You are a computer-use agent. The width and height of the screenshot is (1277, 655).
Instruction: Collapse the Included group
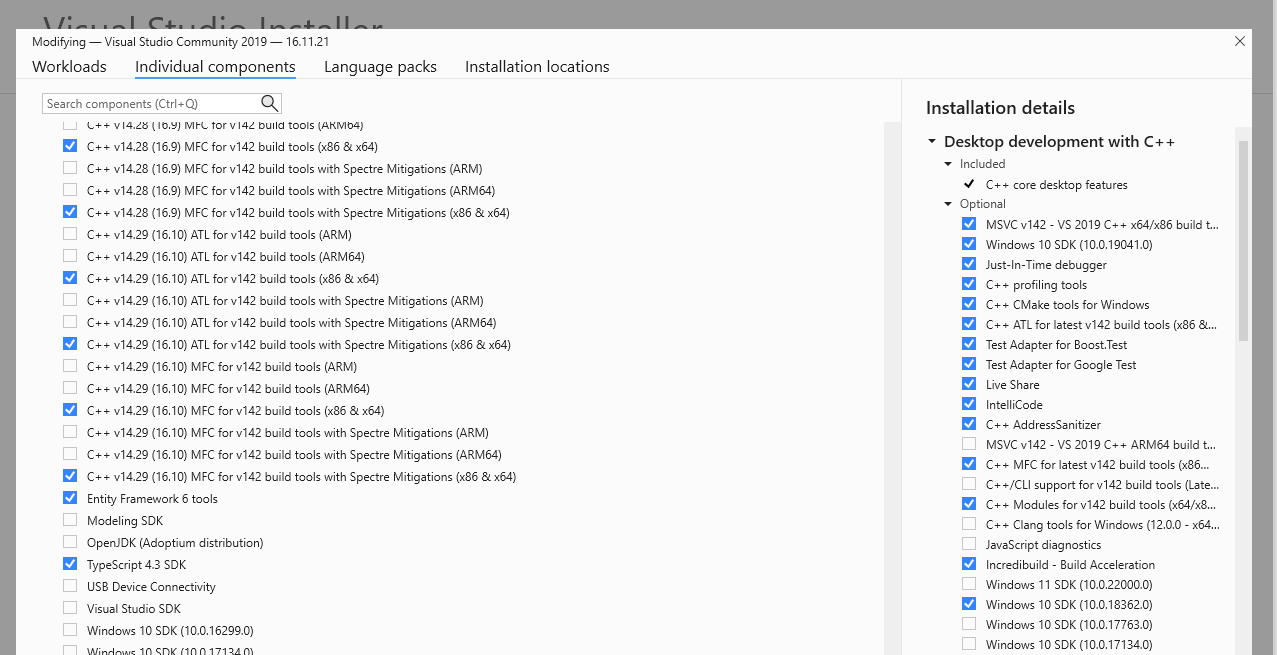(x=949, y=164)
